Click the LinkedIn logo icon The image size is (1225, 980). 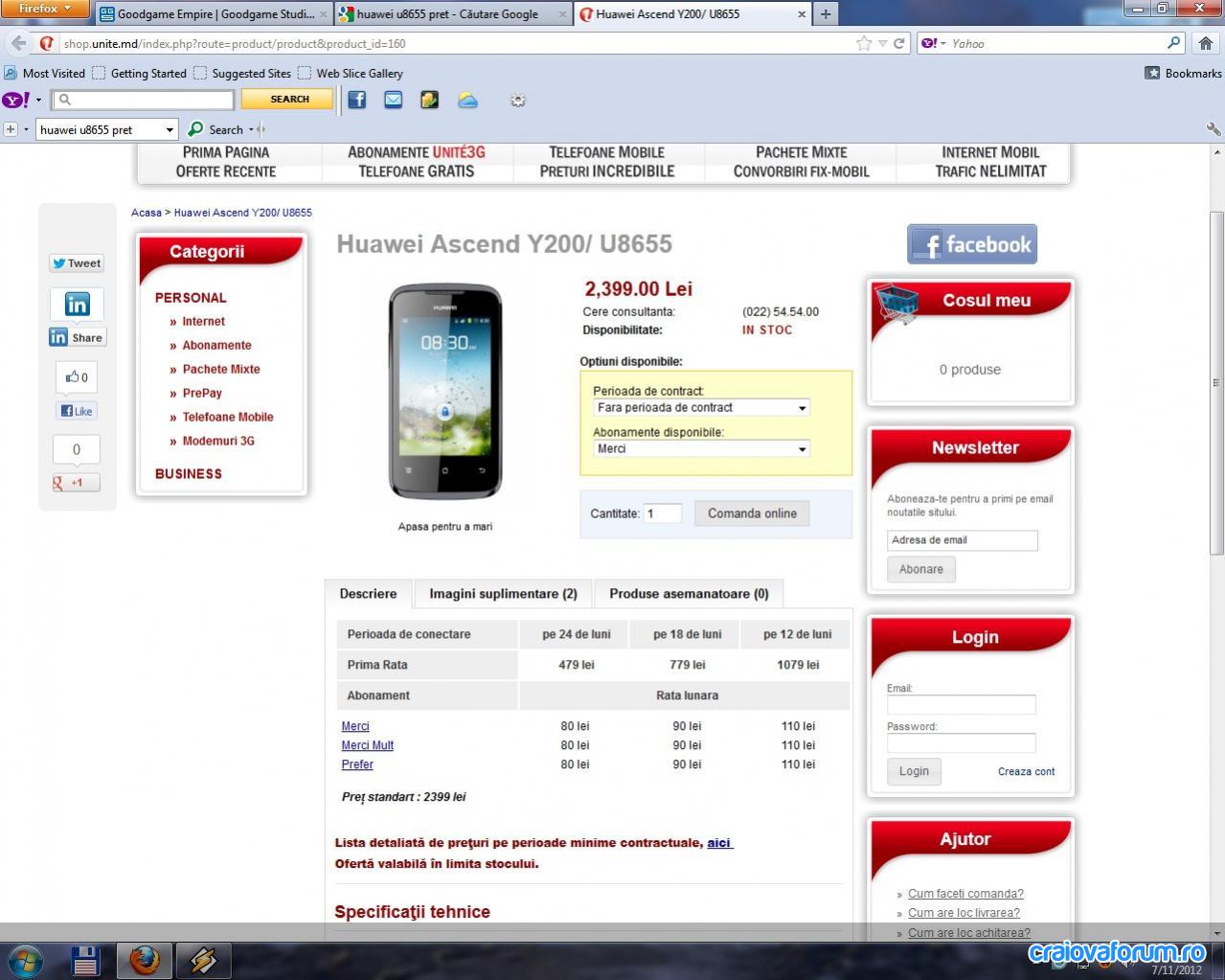coord(77,305)
